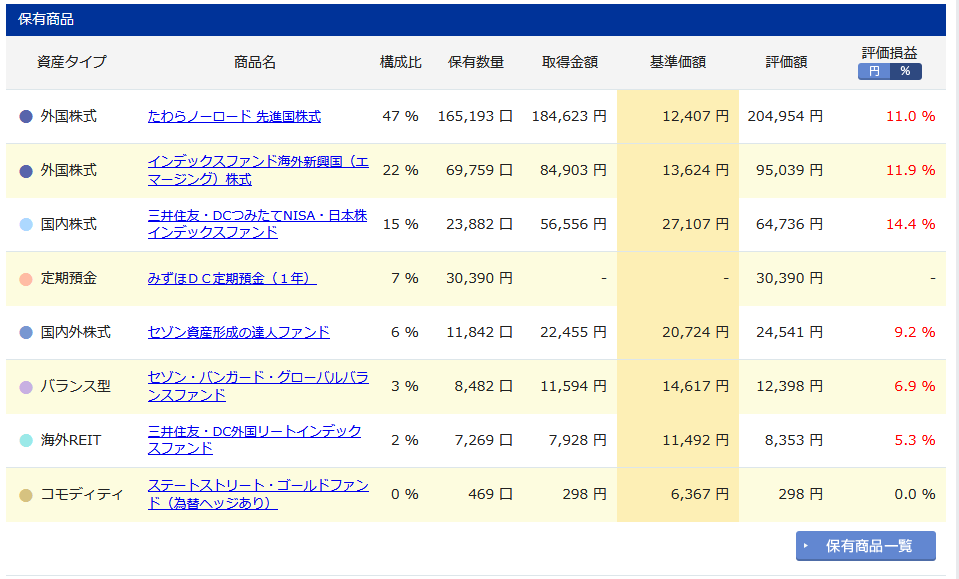Viewport: 959px width, 579px height.
Task: Open 三井住友・DCつみたてNISA・日本株 fund link
Action: click(x=257, y=224)
